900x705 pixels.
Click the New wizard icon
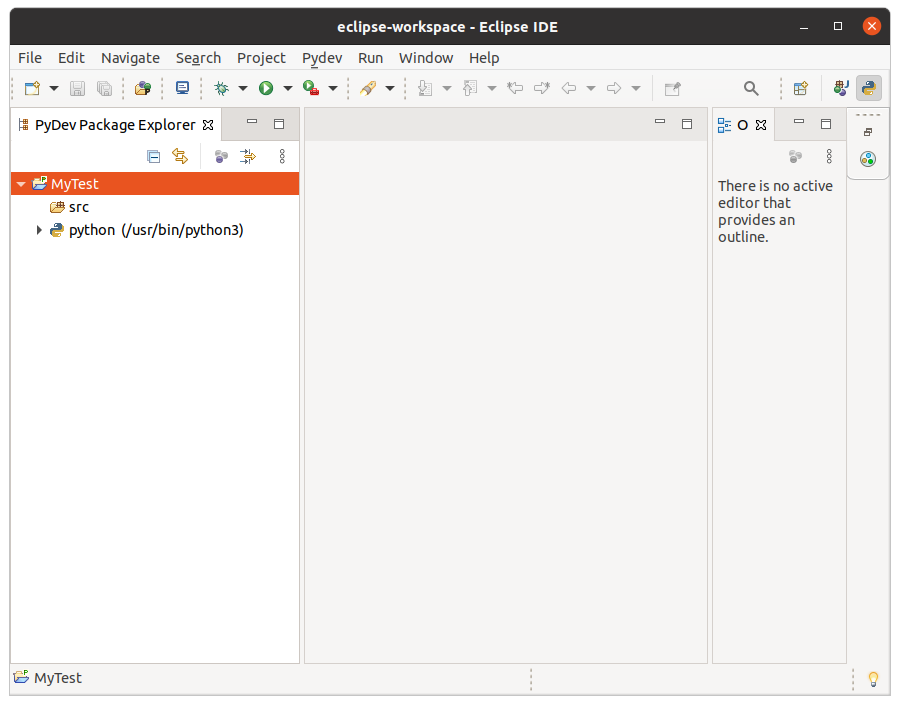[x=32, y=88]
